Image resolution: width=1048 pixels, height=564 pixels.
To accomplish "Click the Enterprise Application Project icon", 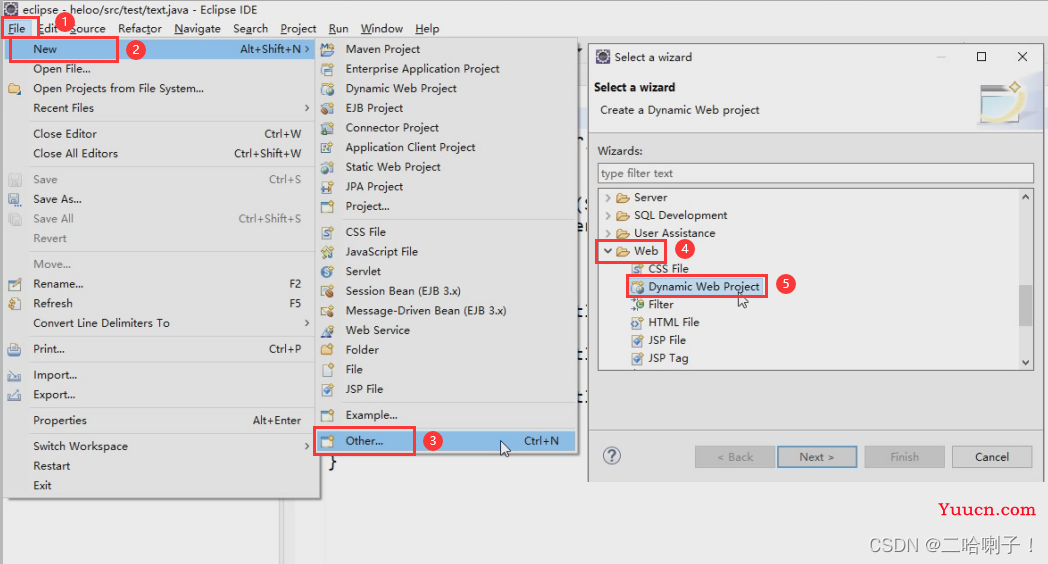I will 328,69.
